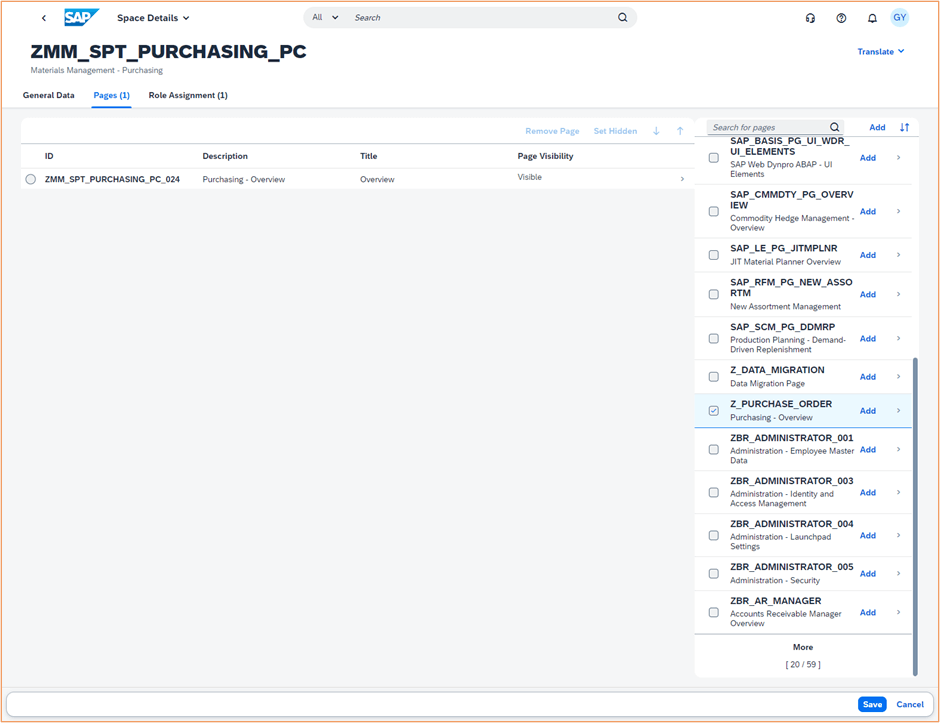Check the ZBR_ADMINISTRATOR_001 checkbox
The height and width of the screenshot is (723, 940).
(x=713, y=449)
